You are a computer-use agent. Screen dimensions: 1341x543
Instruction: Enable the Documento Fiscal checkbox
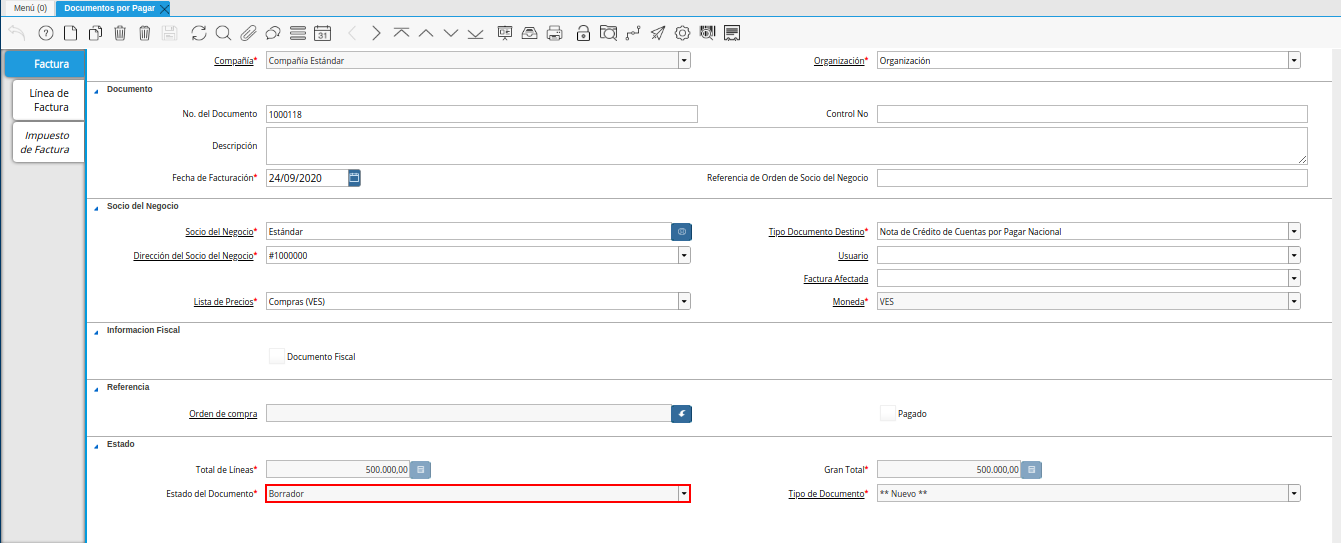(277, 356)
